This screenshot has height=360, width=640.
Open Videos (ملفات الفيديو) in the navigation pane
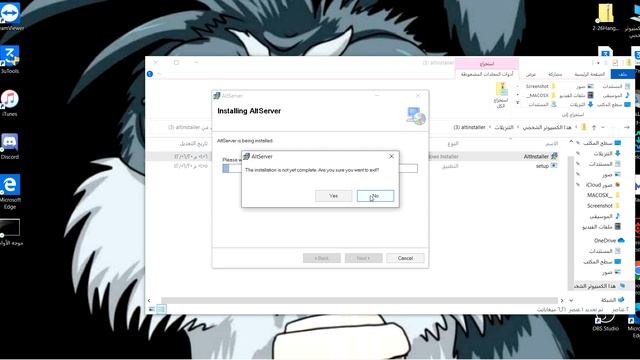601,227
